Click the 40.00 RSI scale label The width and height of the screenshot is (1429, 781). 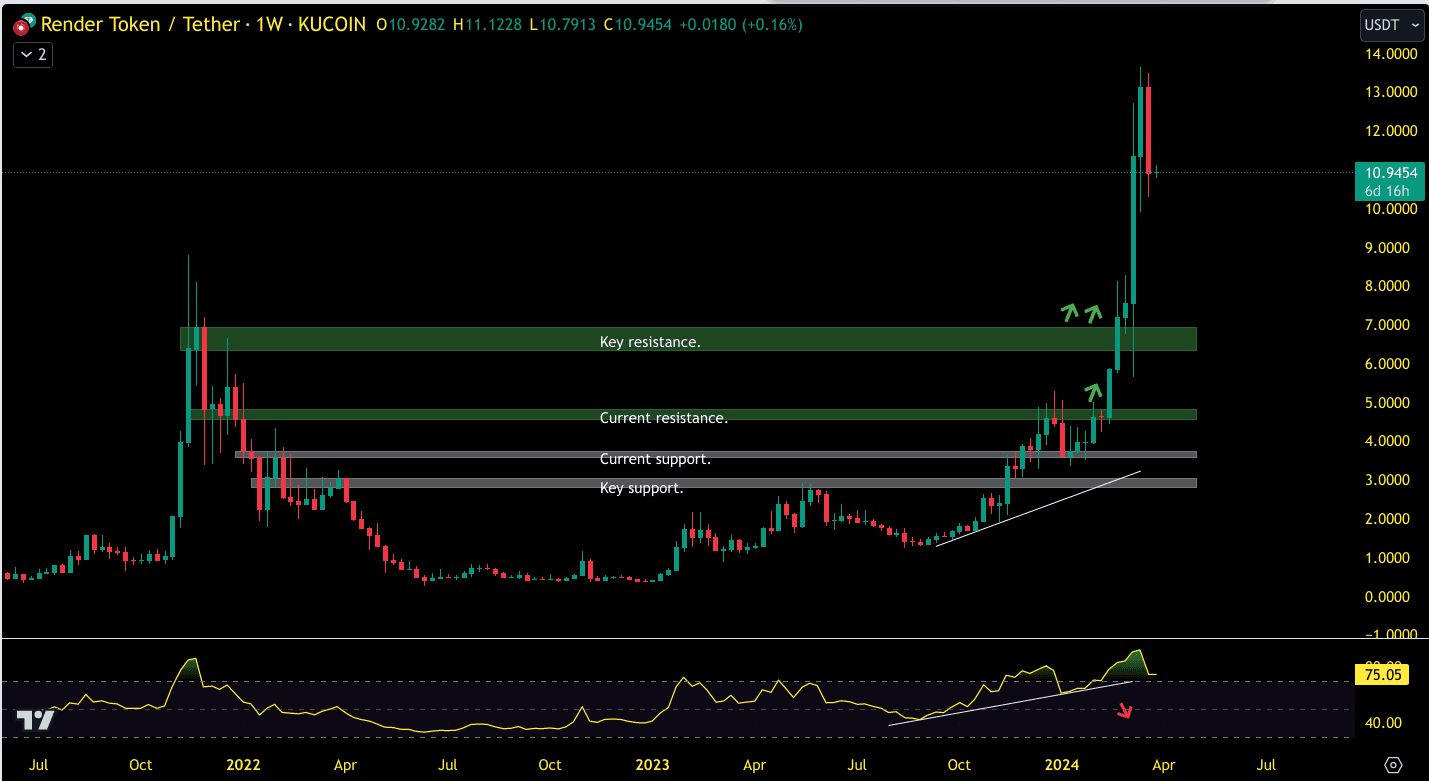click(1384, 723)
